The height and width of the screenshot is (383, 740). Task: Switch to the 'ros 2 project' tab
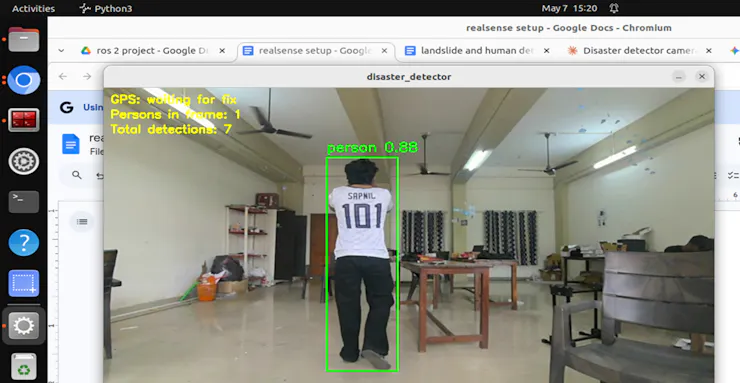(x=153, y=50)
